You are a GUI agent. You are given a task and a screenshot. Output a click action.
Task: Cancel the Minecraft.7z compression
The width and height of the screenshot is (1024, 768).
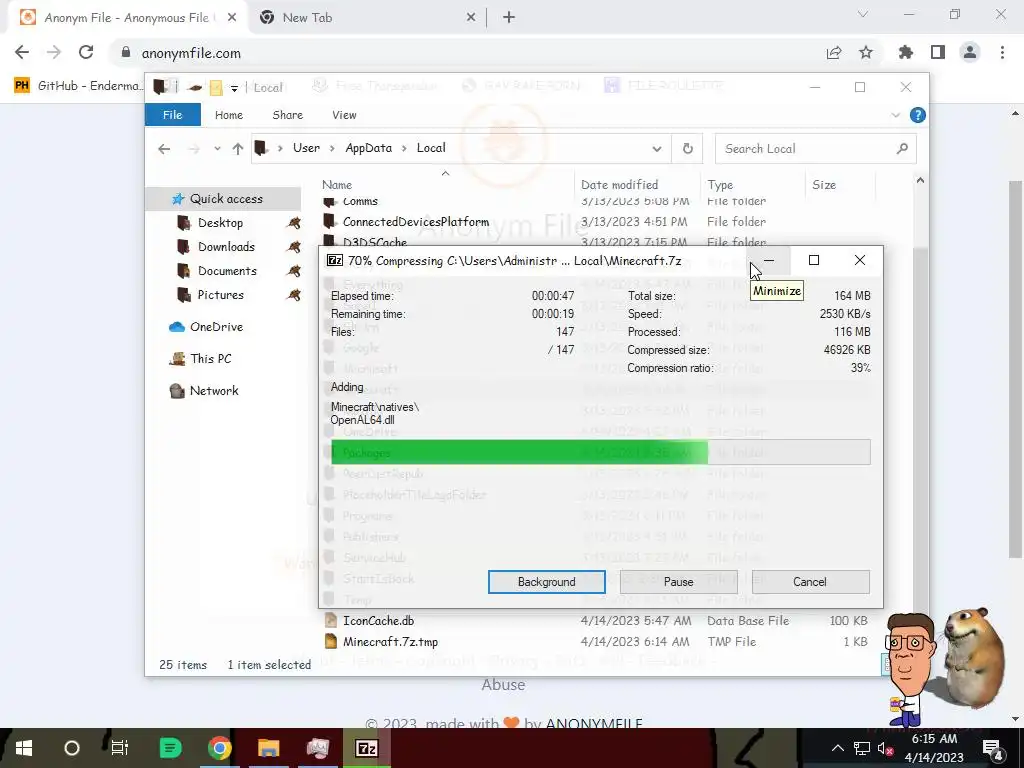click(x=810, y=582)
